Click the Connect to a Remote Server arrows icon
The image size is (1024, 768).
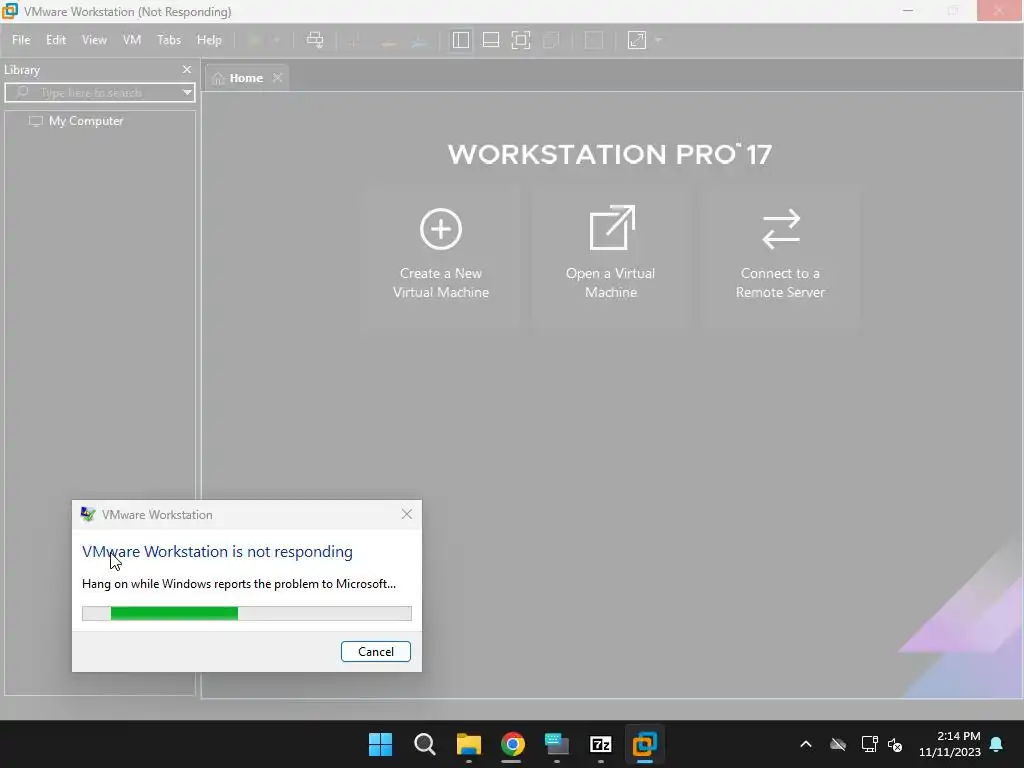781,229
